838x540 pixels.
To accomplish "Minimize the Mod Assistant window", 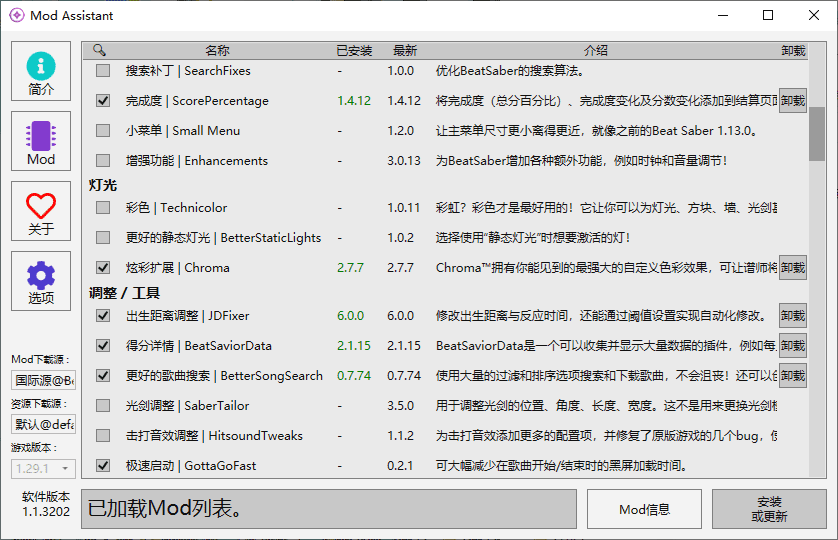I will [x=723, y=15].
